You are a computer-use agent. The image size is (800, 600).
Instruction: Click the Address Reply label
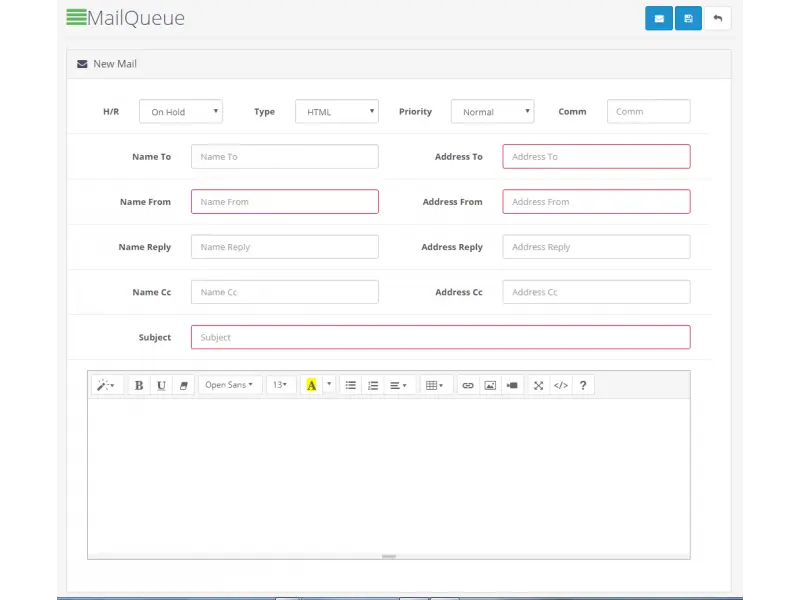[x=452, y=247]
